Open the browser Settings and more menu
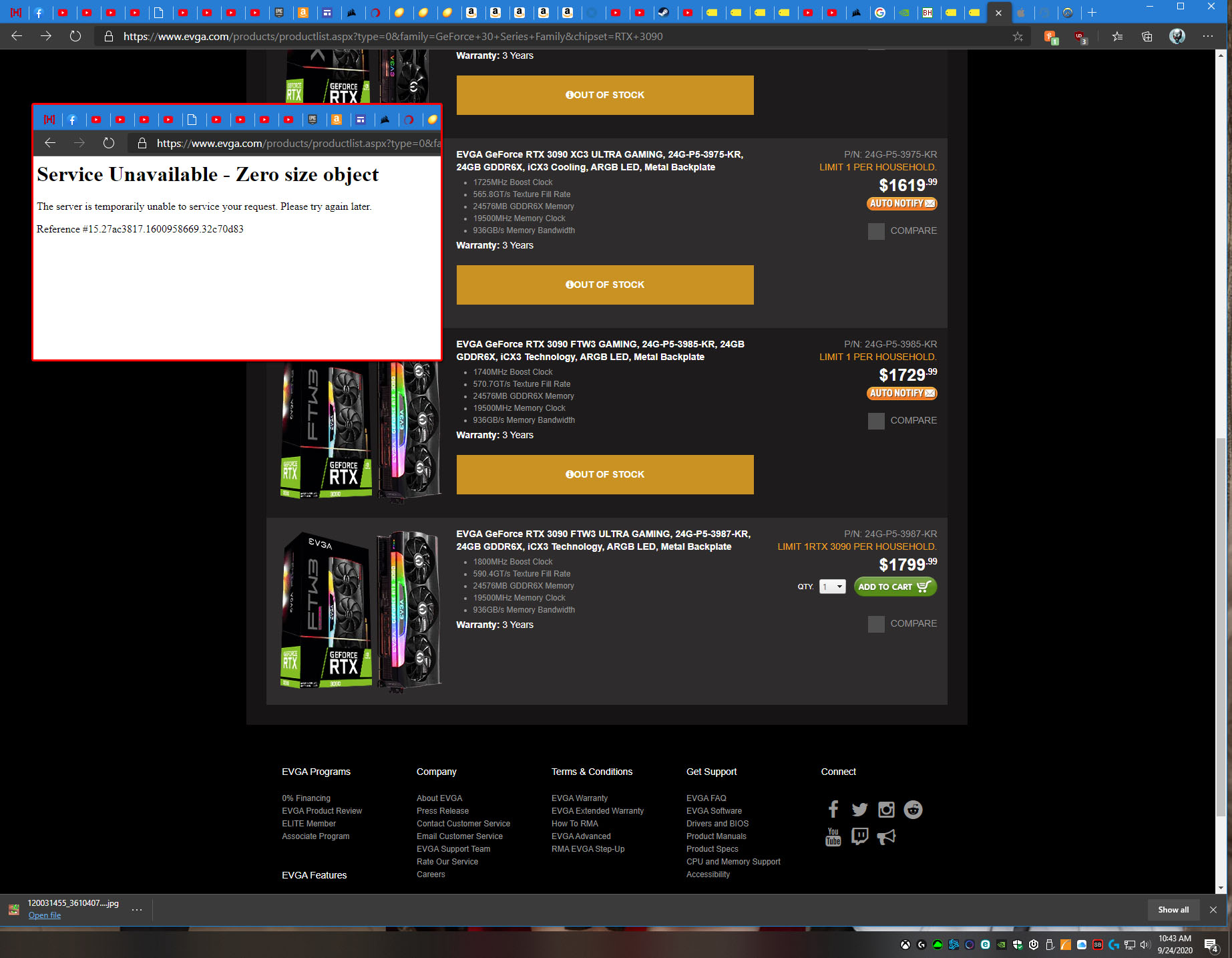Image resolution: width=1232 pixels, height=958 pixels. click(1207, 37)
